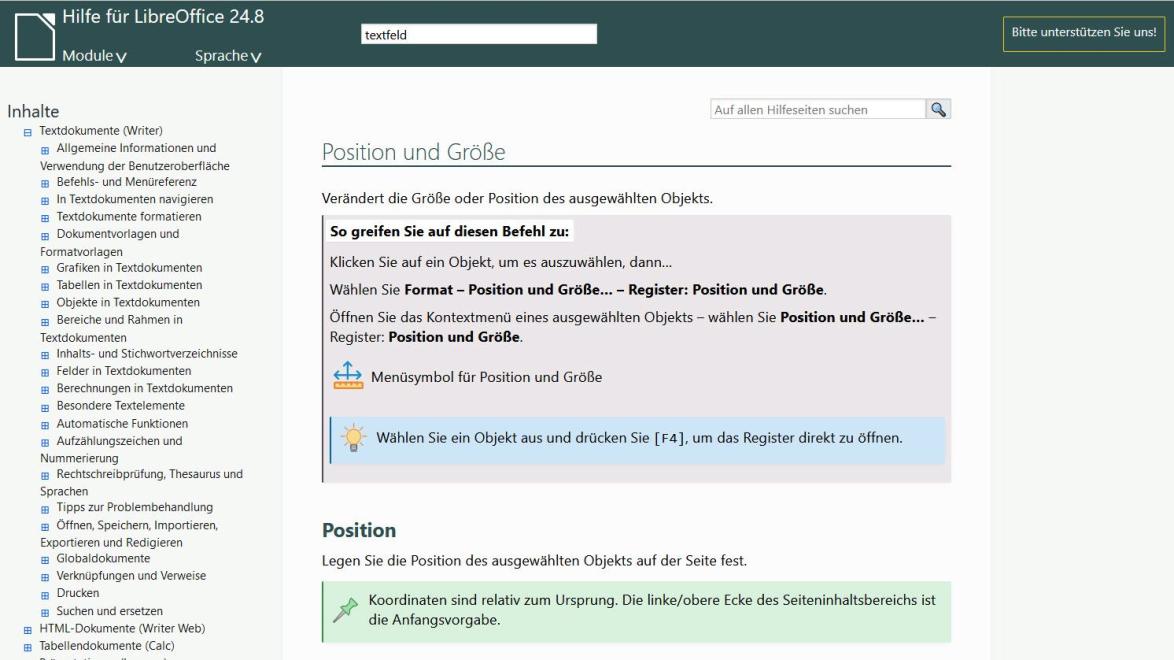Screen dimensions: 1174x660
Task: Expand 'In Textdokumenten navigieren' node
Action: pos(45,201)
